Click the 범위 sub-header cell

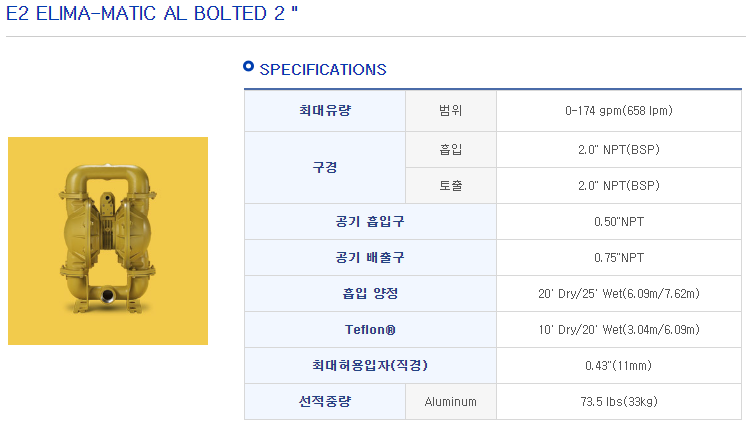[451, 110]
